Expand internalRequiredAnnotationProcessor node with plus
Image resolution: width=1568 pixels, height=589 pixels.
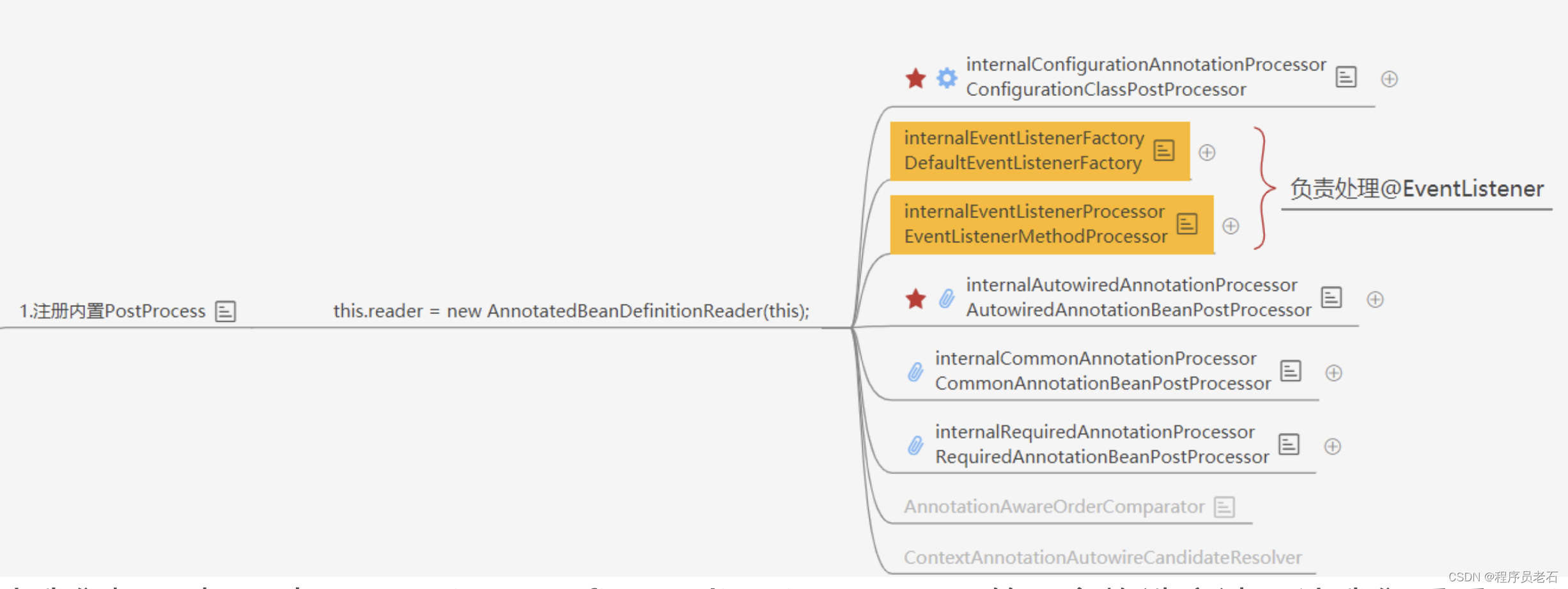(1332, 446)
